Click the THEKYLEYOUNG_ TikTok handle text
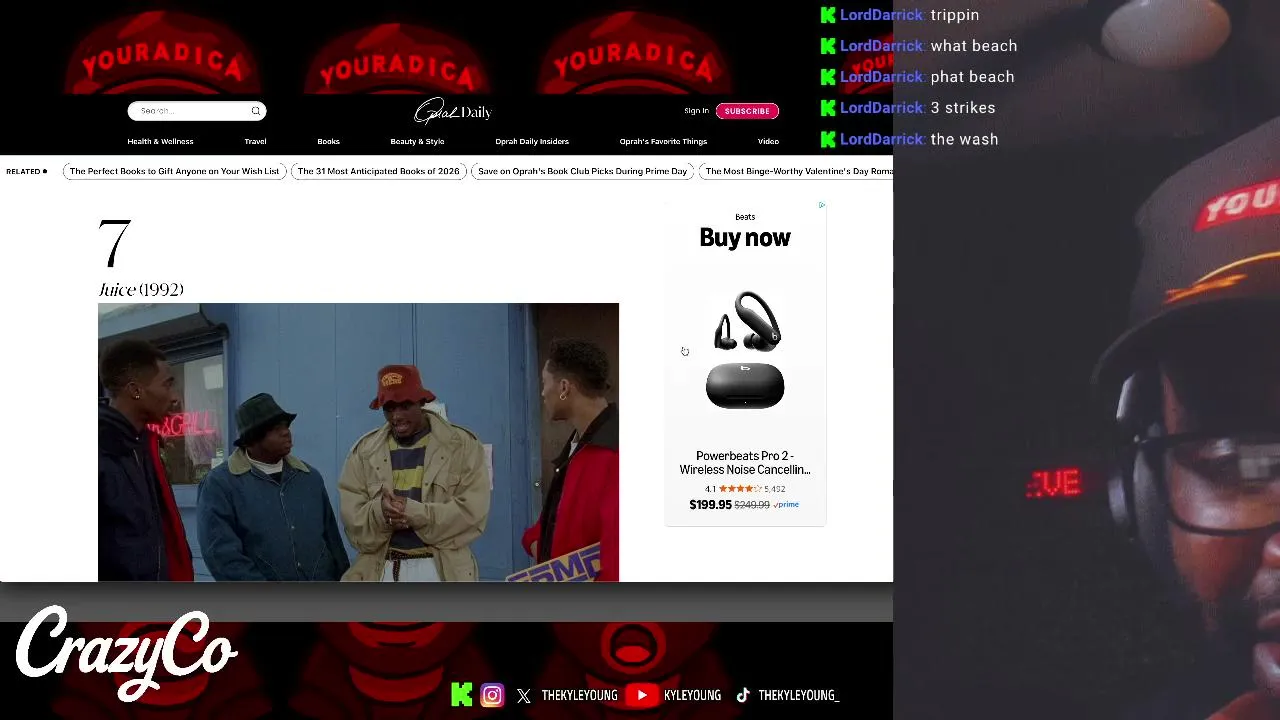Screen dimensions: 1280x720 click(x=798, y=695)
